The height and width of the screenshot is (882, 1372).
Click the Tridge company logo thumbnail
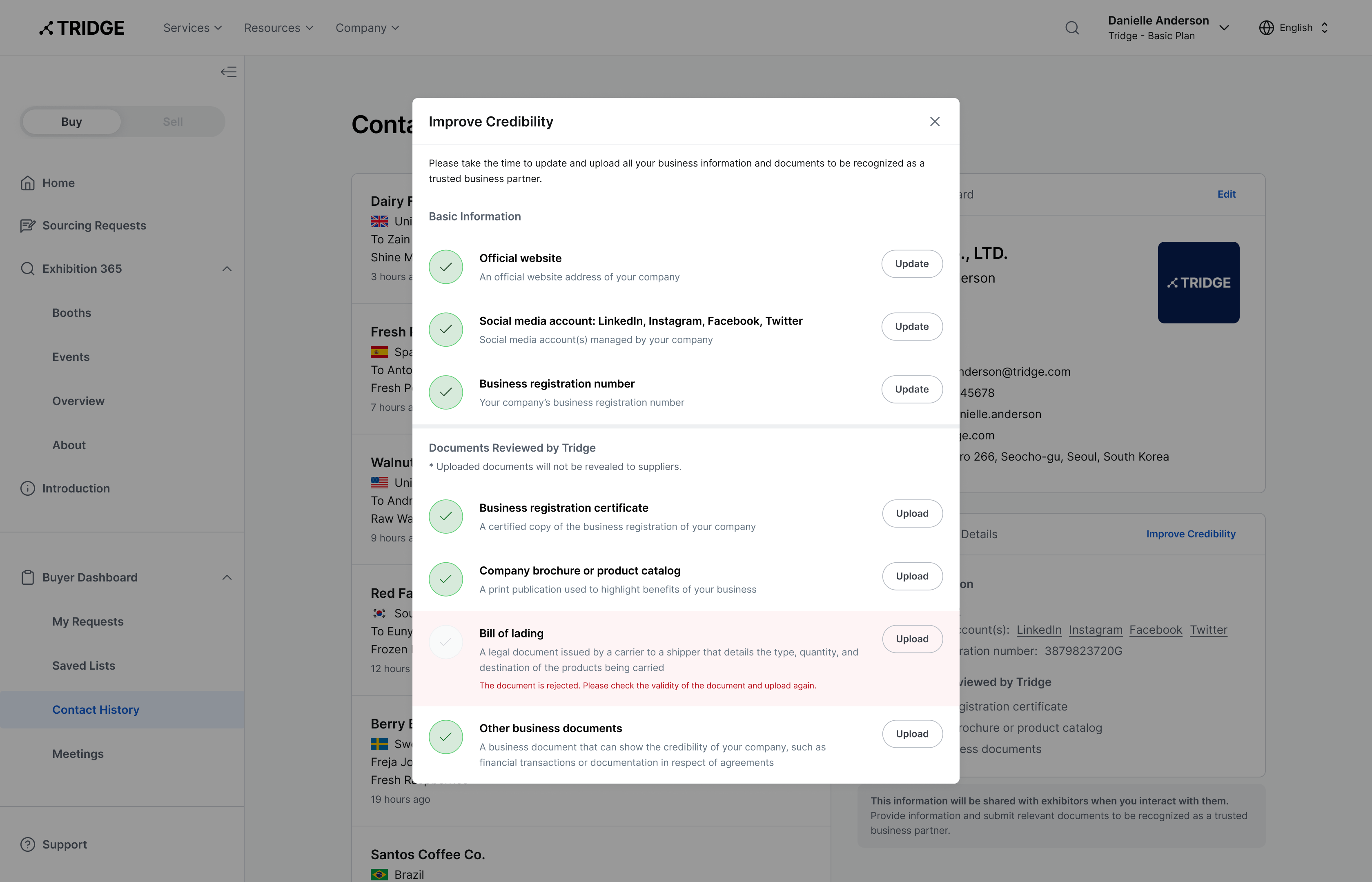pos(1198,282)
